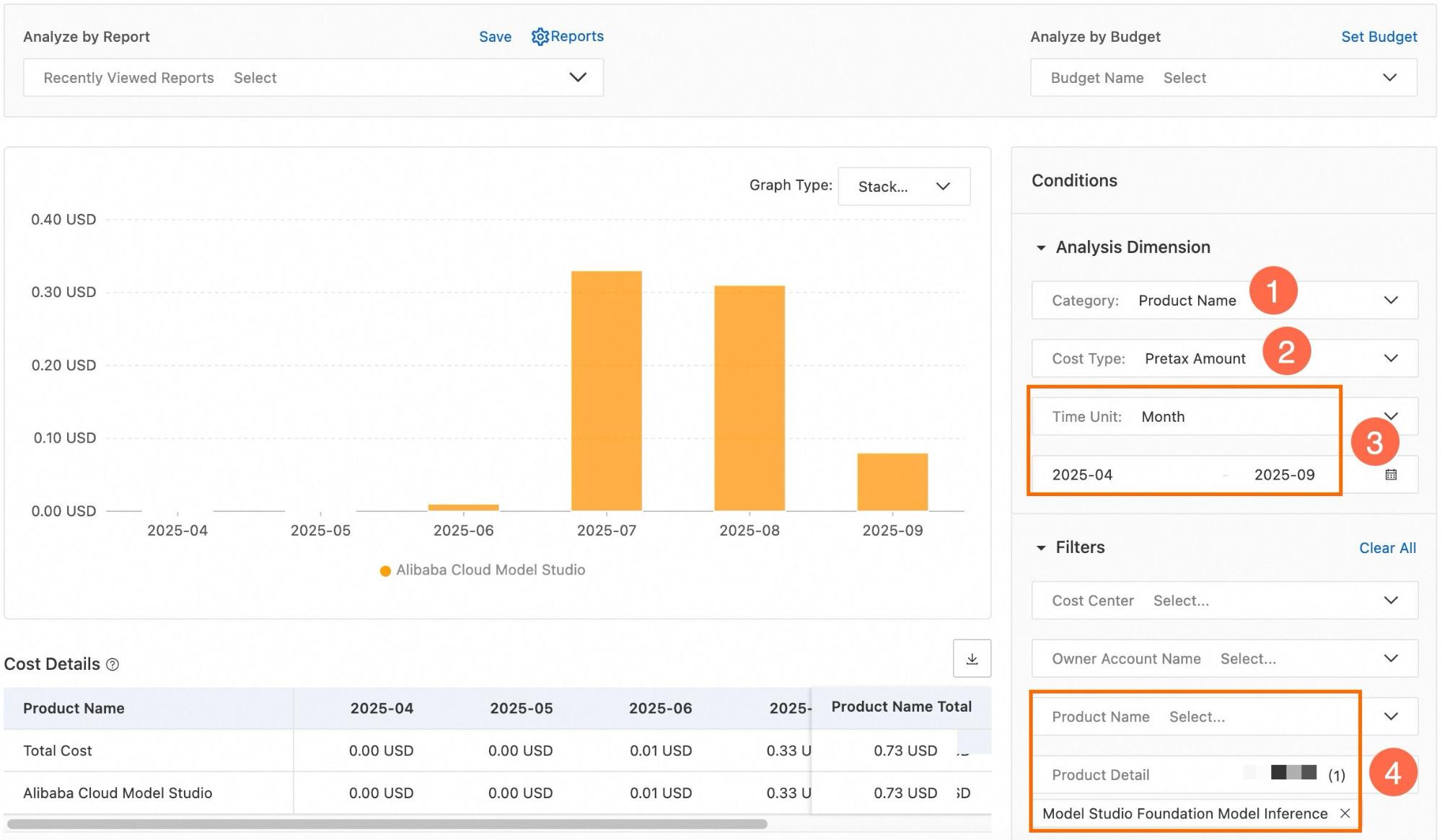Click the Save link
Screen dimensions: 1442x840
(495, 37)
